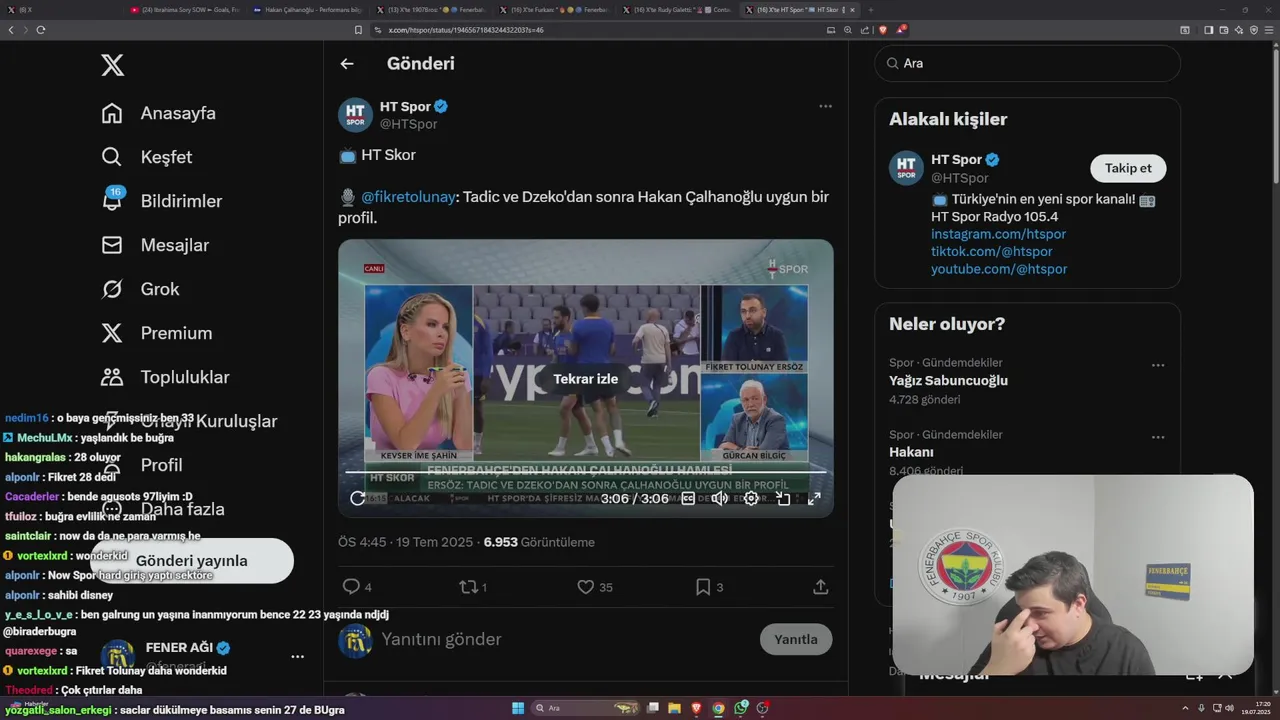Switch to Hakan Çalhanoğlu Performans tab
1280x720 pixels.
click(308, 9)
